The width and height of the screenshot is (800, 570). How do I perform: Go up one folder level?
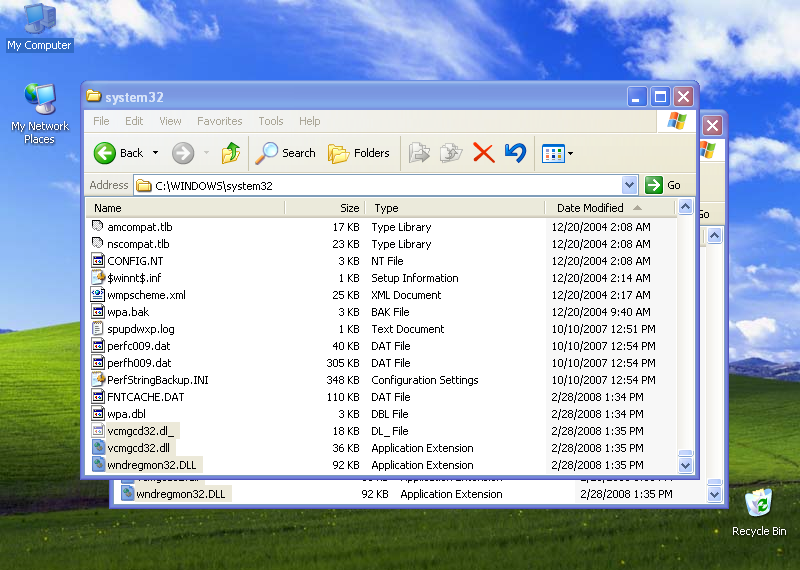(231, 153)
